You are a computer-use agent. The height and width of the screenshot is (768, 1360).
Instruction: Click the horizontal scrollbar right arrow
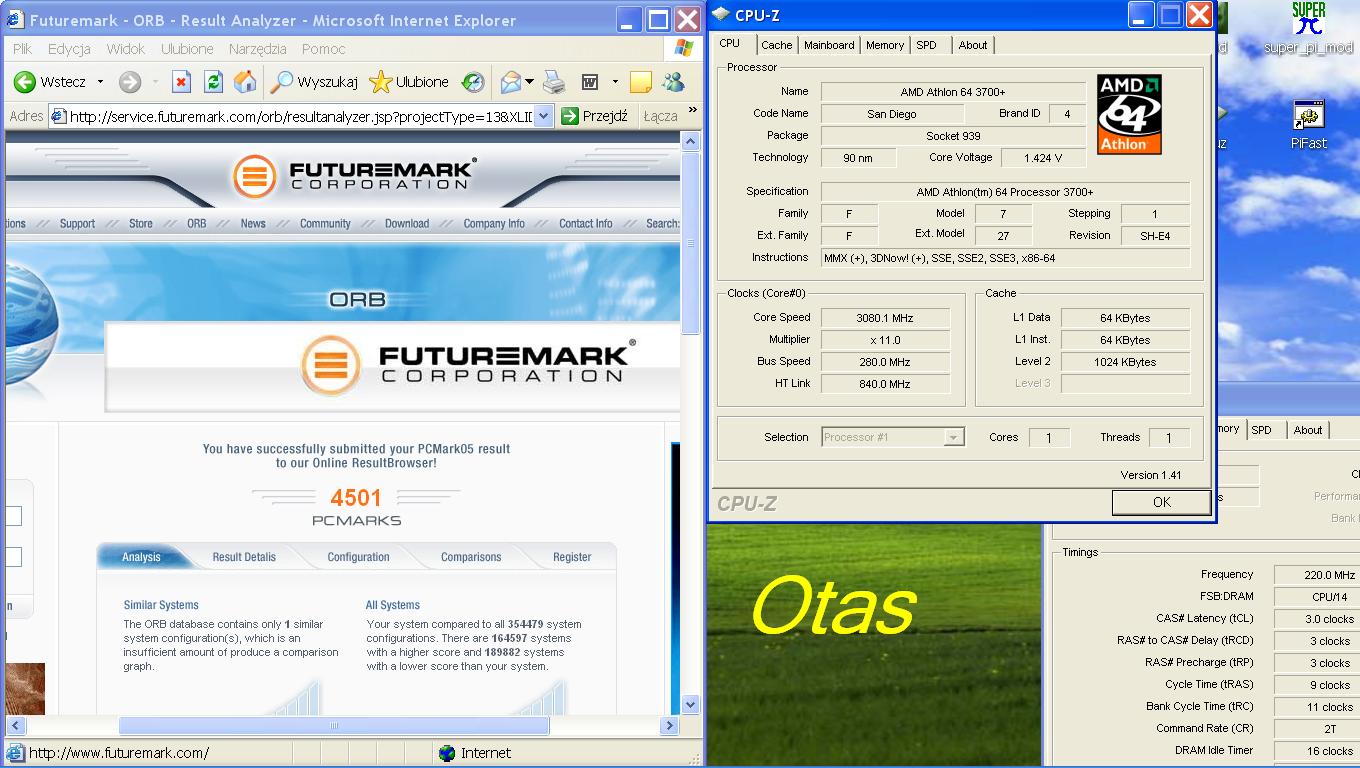tap(670, 726)
